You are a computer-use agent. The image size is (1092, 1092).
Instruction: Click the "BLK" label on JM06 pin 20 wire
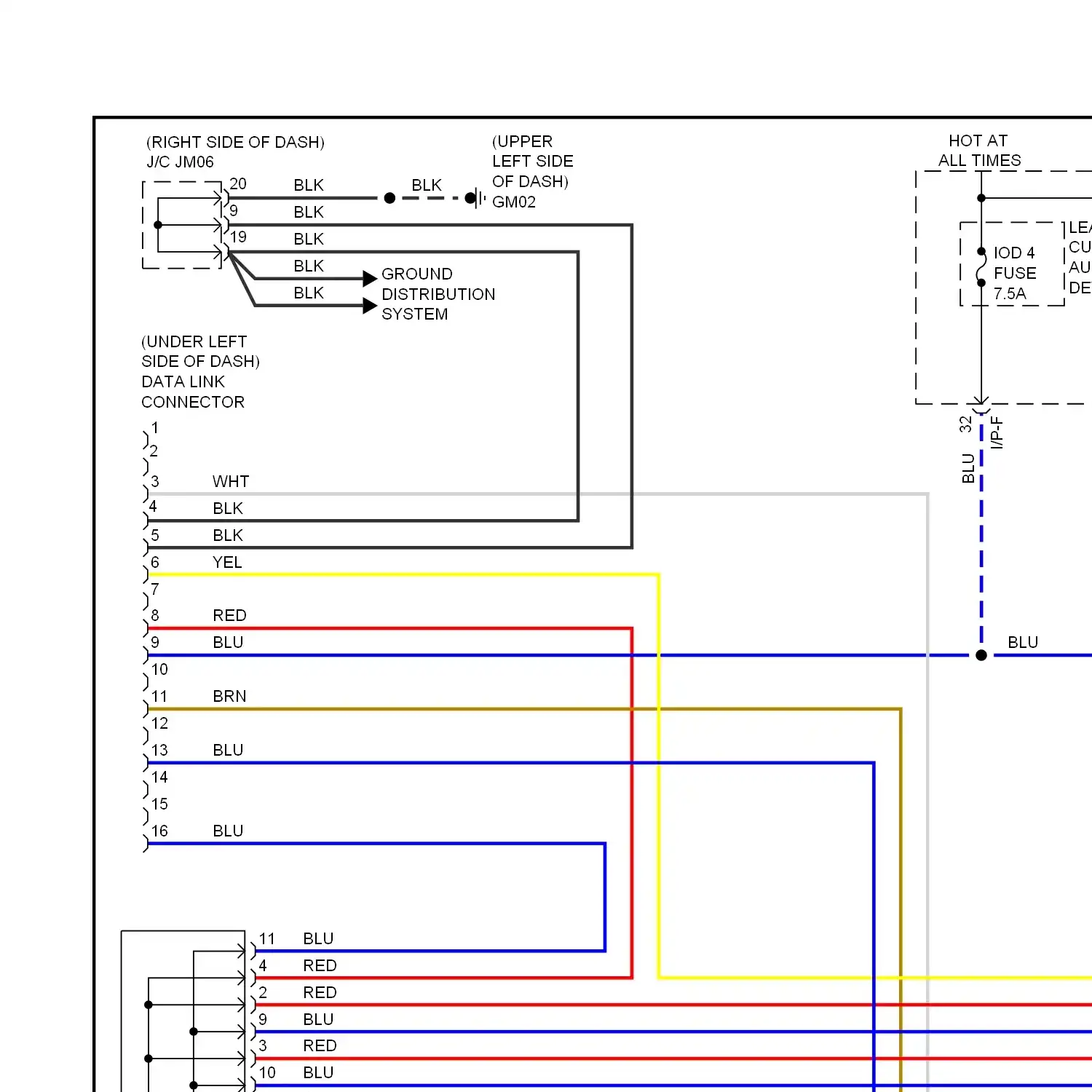(309, 185)
